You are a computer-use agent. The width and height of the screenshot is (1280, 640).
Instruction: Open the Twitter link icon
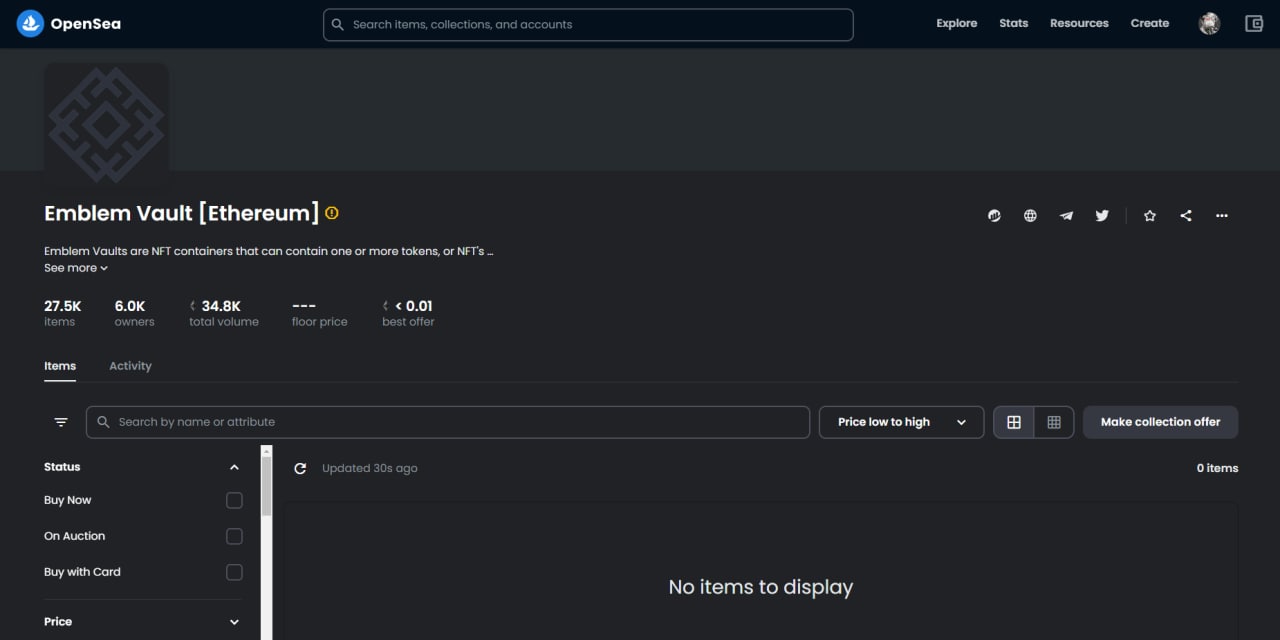(x=1102, y=215)
